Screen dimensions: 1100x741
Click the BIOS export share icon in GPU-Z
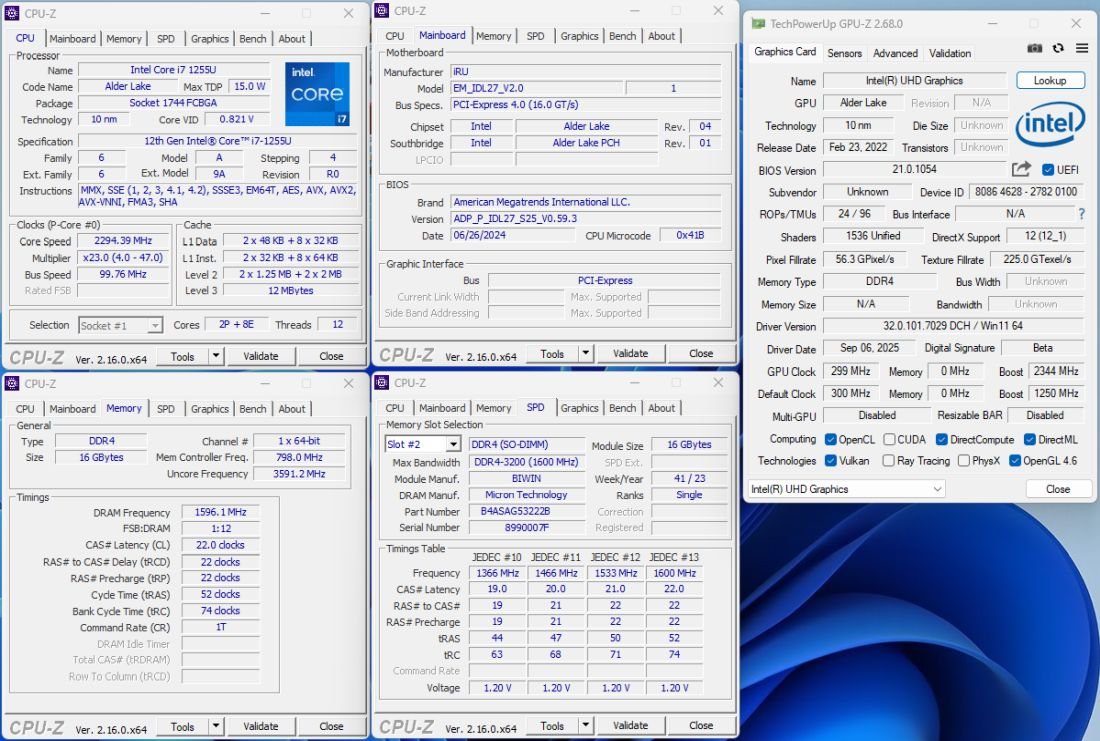click(x=1021, y=169)
